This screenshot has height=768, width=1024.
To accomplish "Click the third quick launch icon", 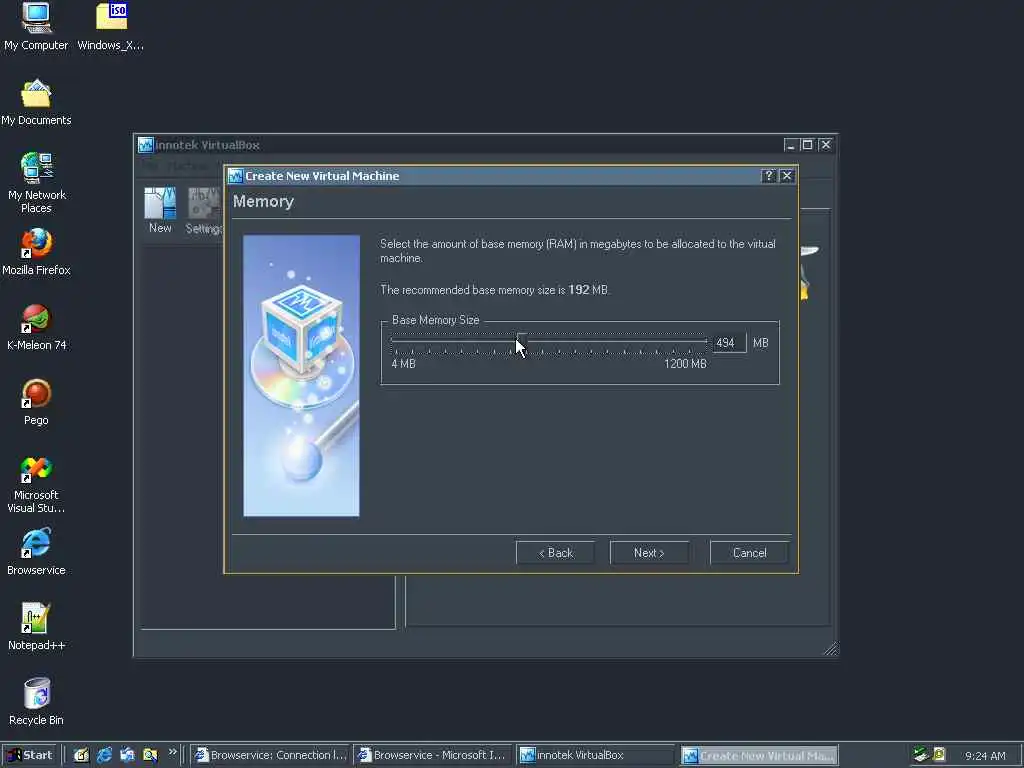I will click(x=127, y=755).
